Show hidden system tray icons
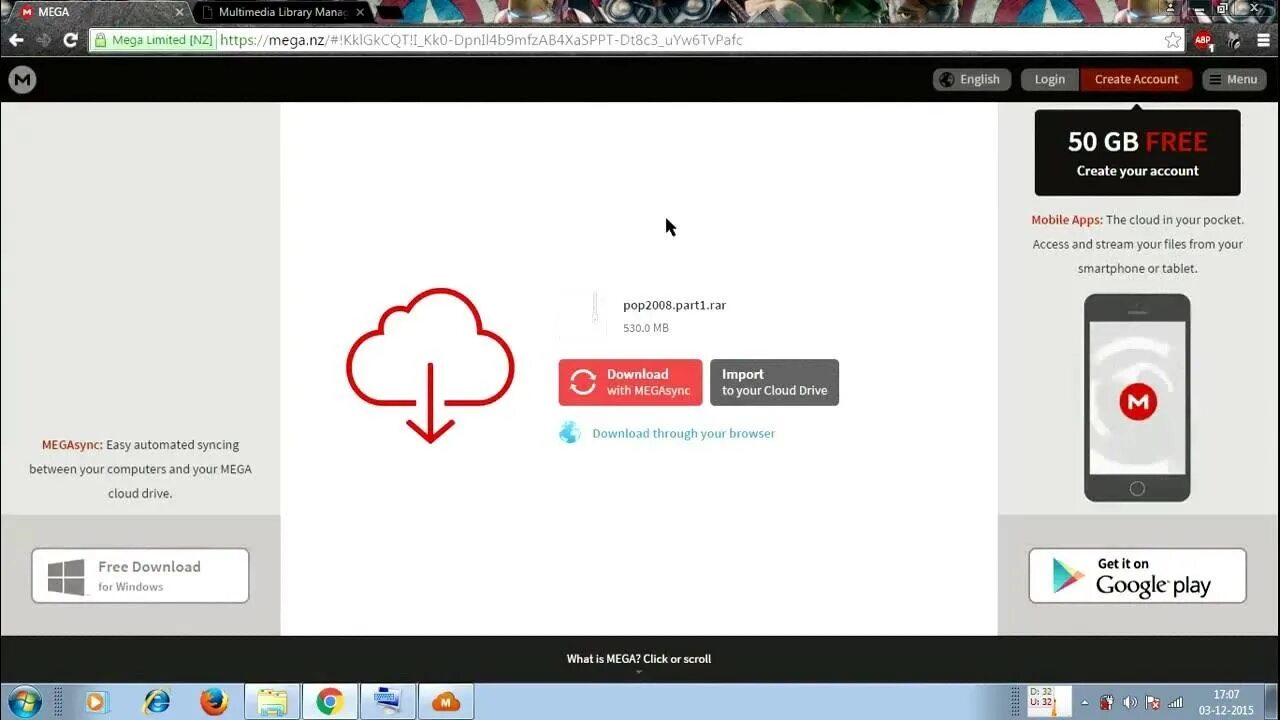Image resolution: width=1280 pixels, height=720 pixels. pos(1085,703)
